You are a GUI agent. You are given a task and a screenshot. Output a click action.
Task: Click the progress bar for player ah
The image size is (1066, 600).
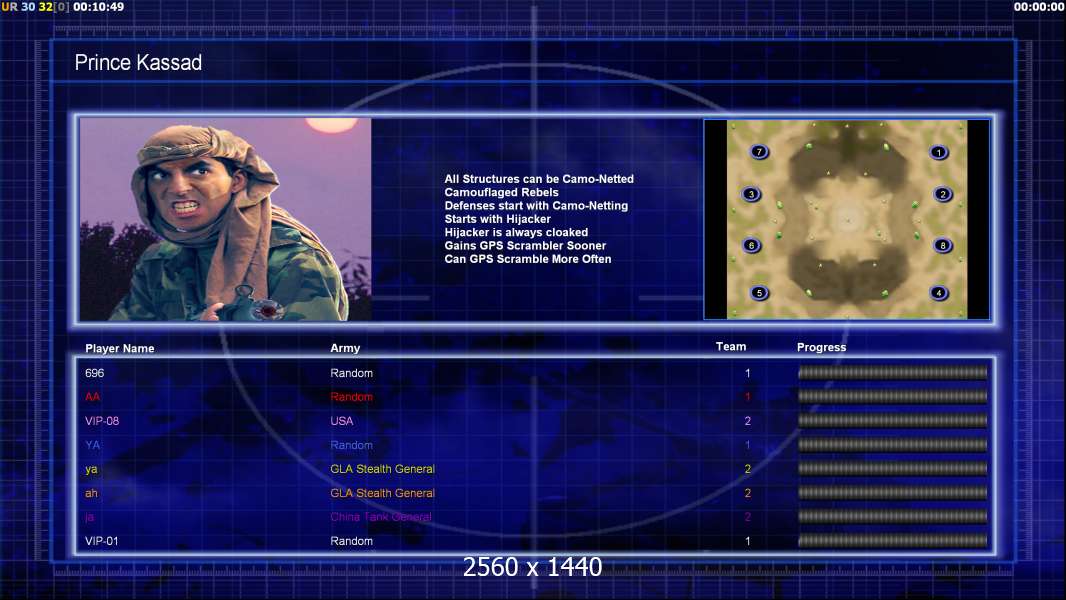coord(893,493)
